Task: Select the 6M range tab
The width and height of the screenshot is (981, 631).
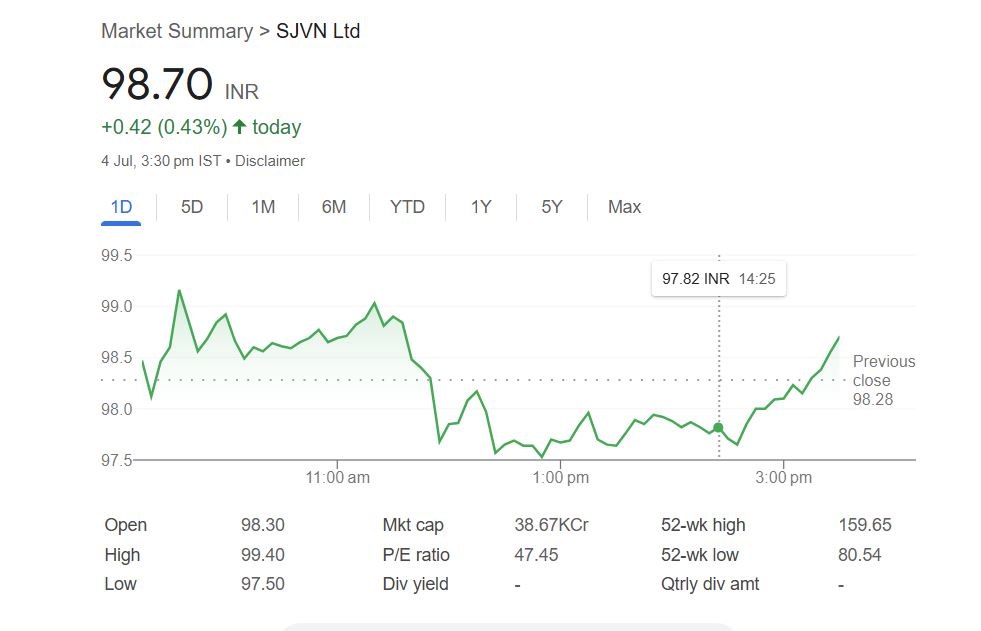Action: point(334,207)
